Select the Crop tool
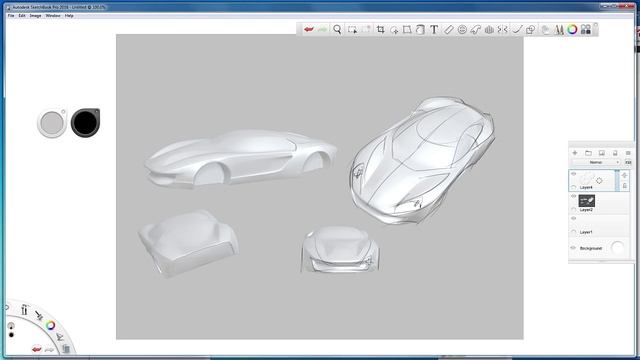This screenshot has width=640, height=360. click(380, 29)
